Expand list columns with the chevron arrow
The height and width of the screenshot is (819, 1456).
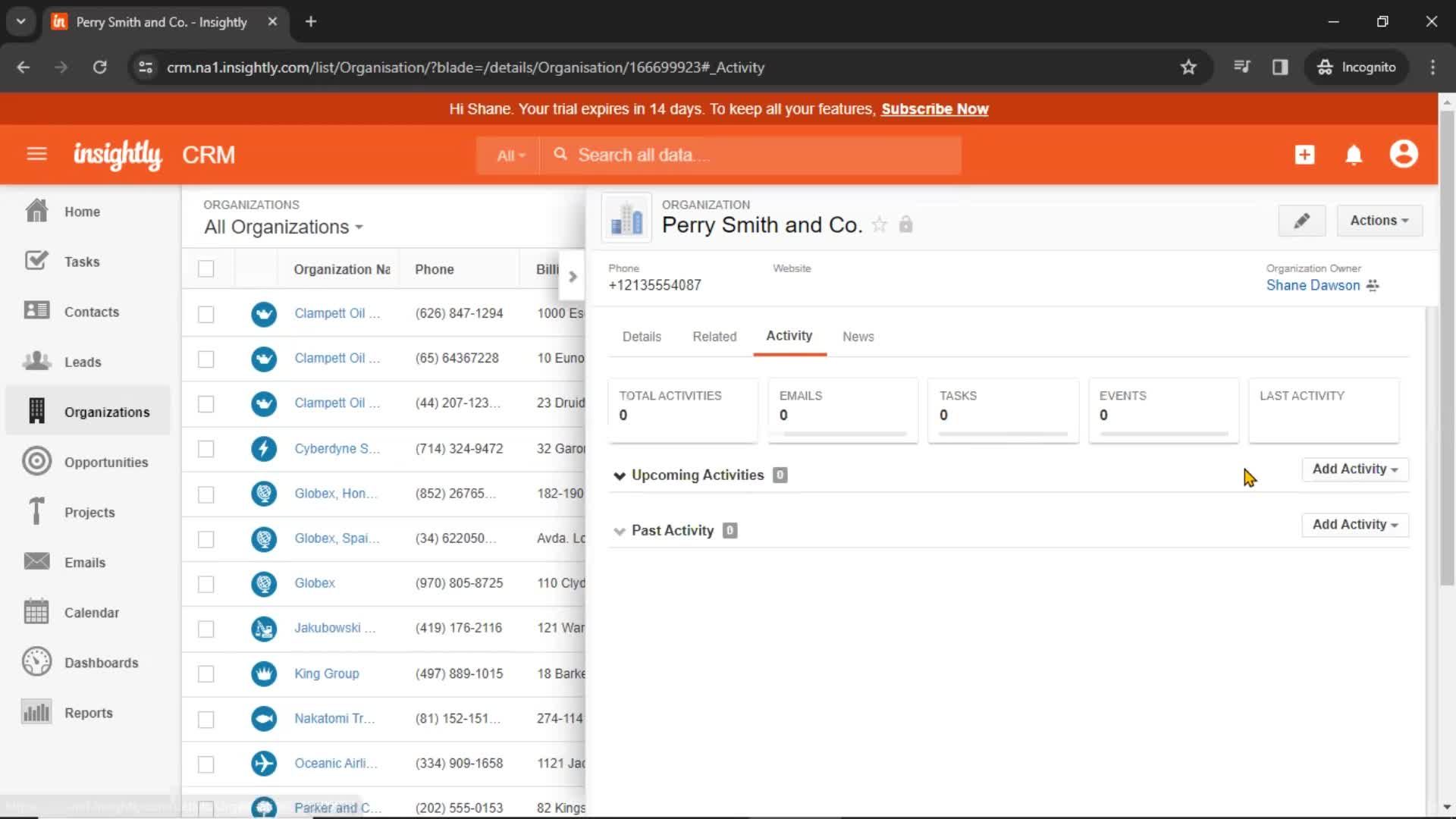(x=573, y=277)
